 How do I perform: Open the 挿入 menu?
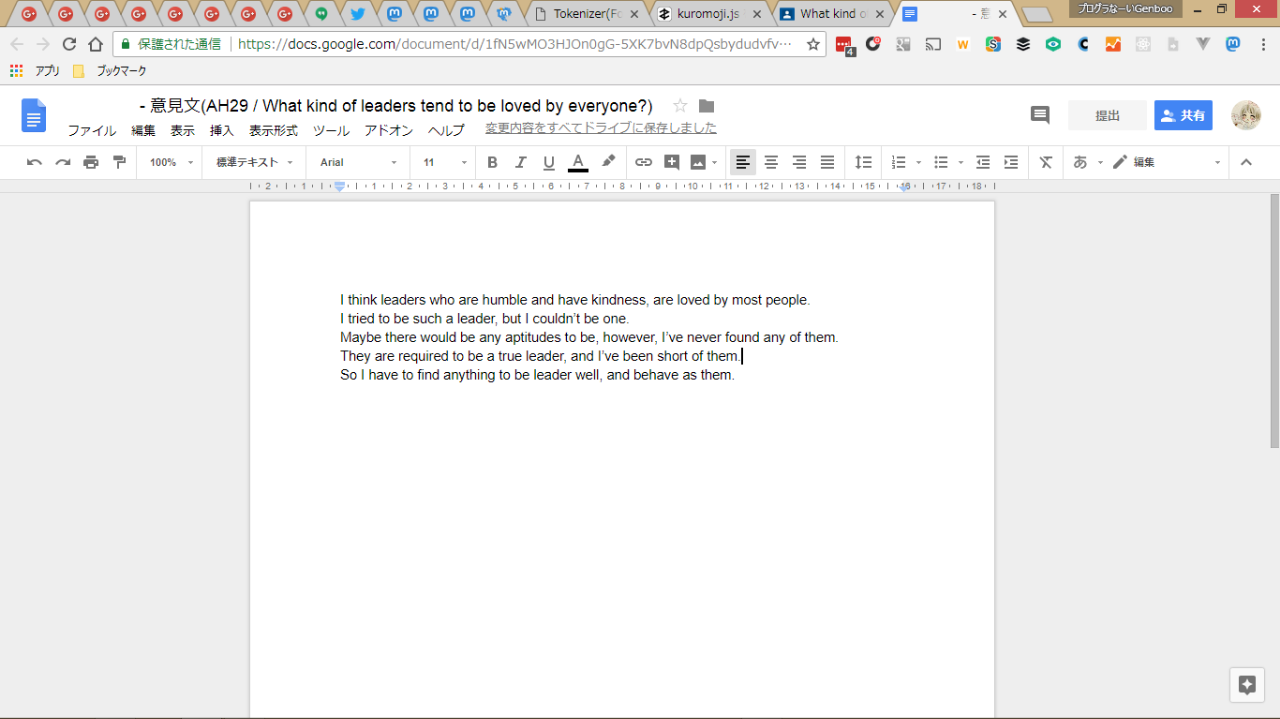click(221, 131)
